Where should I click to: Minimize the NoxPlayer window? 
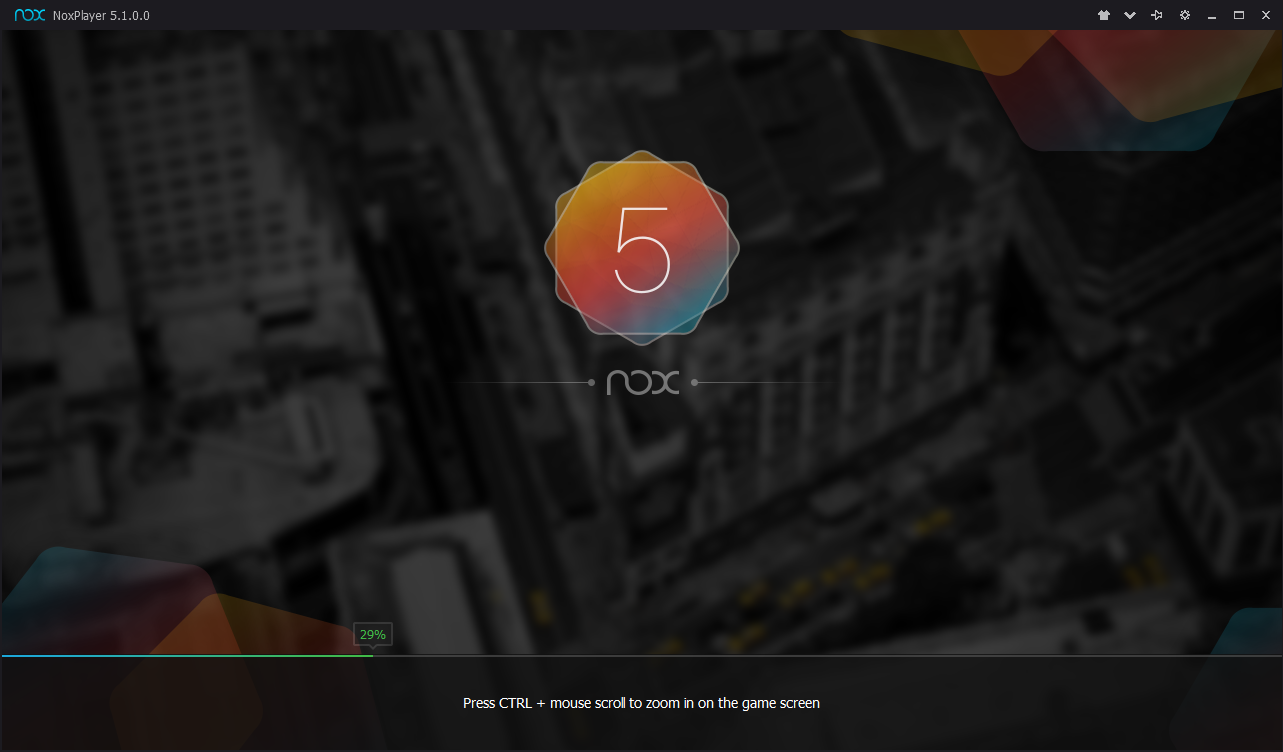[x=1212, y=17]
